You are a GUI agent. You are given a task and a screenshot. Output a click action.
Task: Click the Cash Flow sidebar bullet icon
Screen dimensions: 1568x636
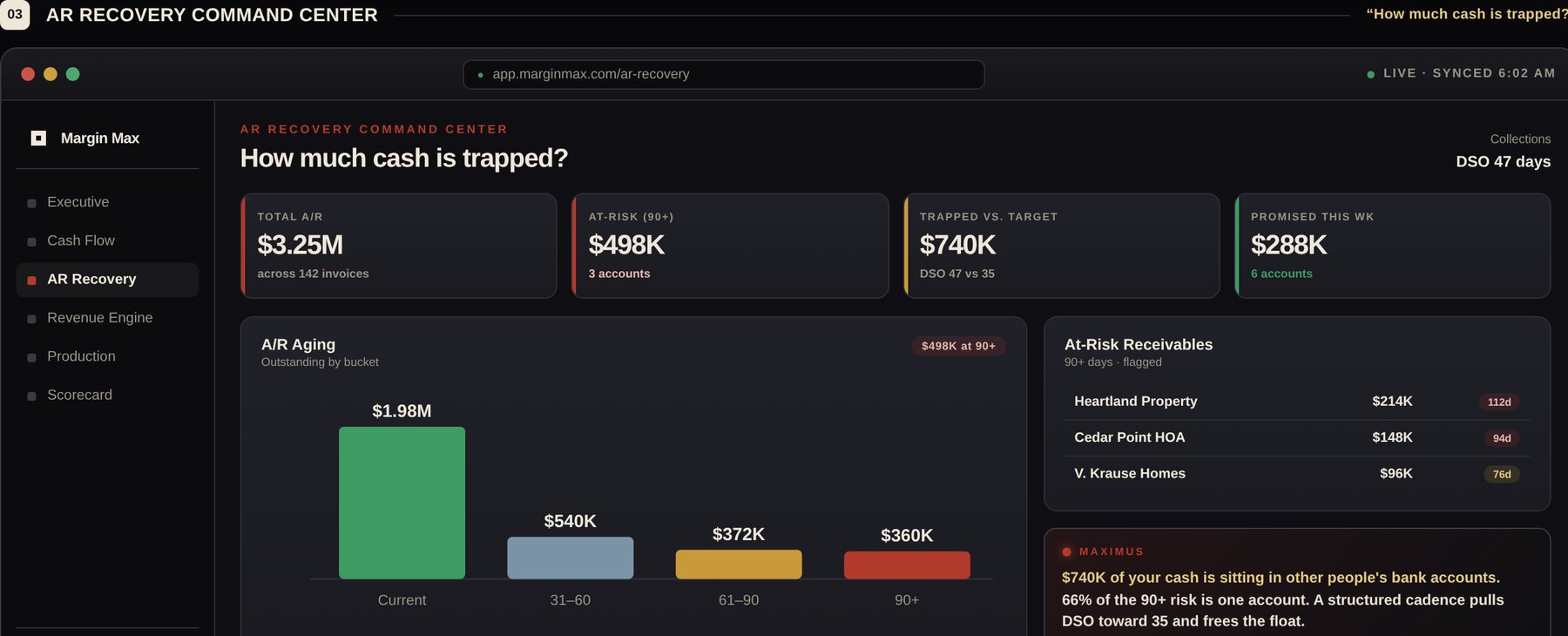tap(31, 241)
